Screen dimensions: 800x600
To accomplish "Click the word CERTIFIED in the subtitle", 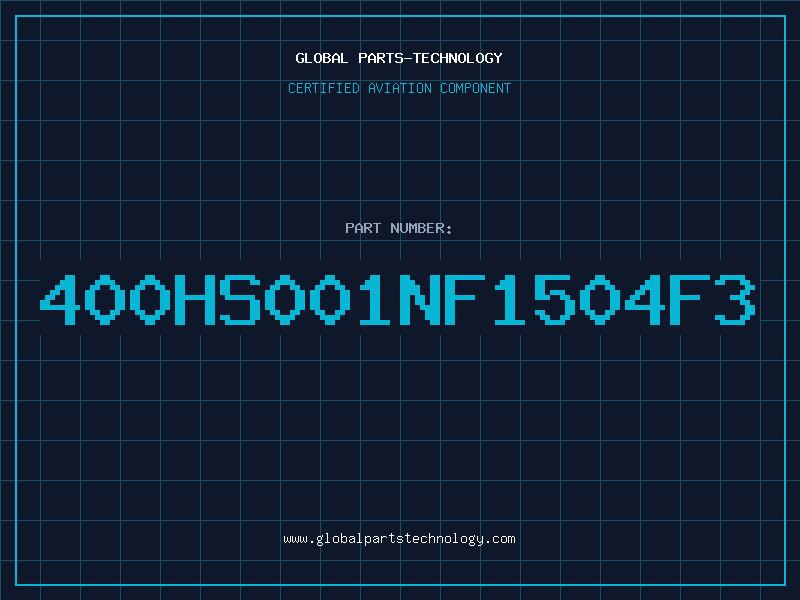I will 324,88.
